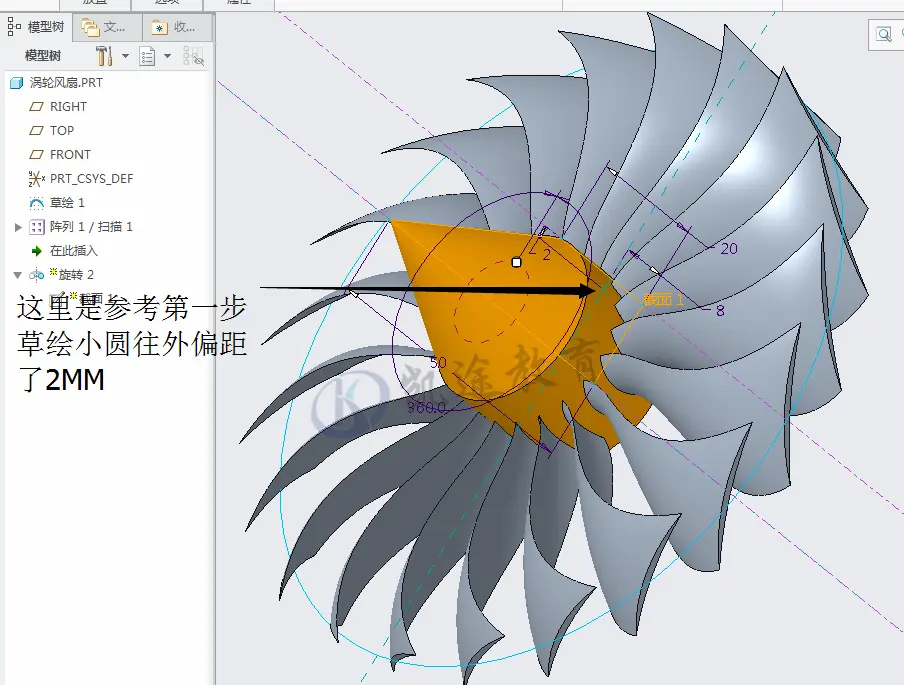This screenshot has width=904, height=685.
Task: Click the 20 dimension value in sketch
Action: pyautogui.click(x=729, y=249)
